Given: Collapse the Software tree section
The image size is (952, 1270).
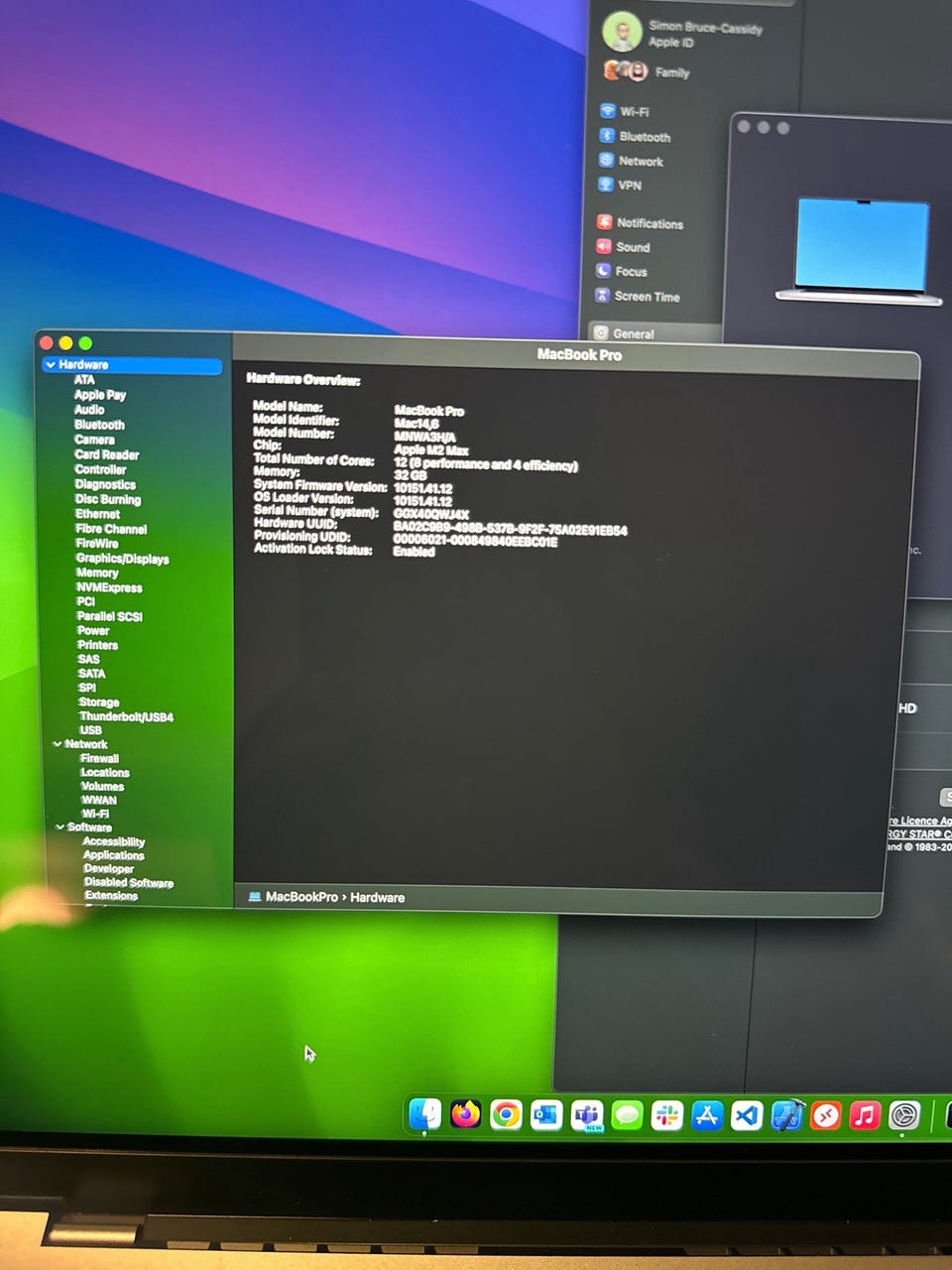Looking at the screenshot, I should point(59,827).
